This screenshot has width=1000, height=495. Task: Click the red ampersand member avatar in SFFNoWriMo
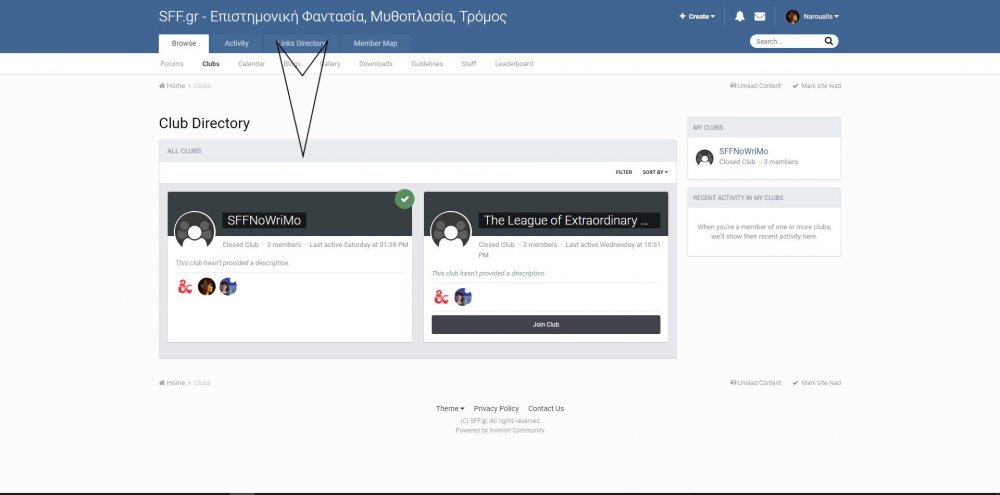pos(185,287)
